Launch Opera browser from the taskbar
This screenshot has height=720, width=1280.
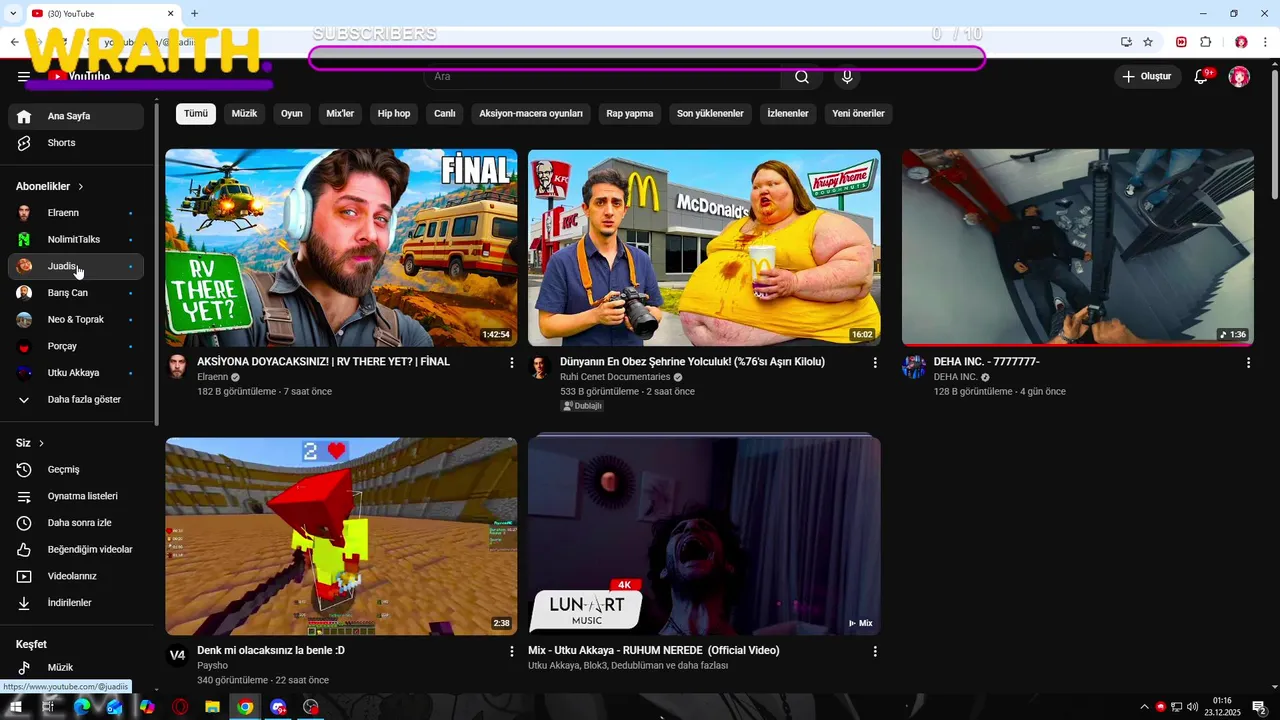180,707
